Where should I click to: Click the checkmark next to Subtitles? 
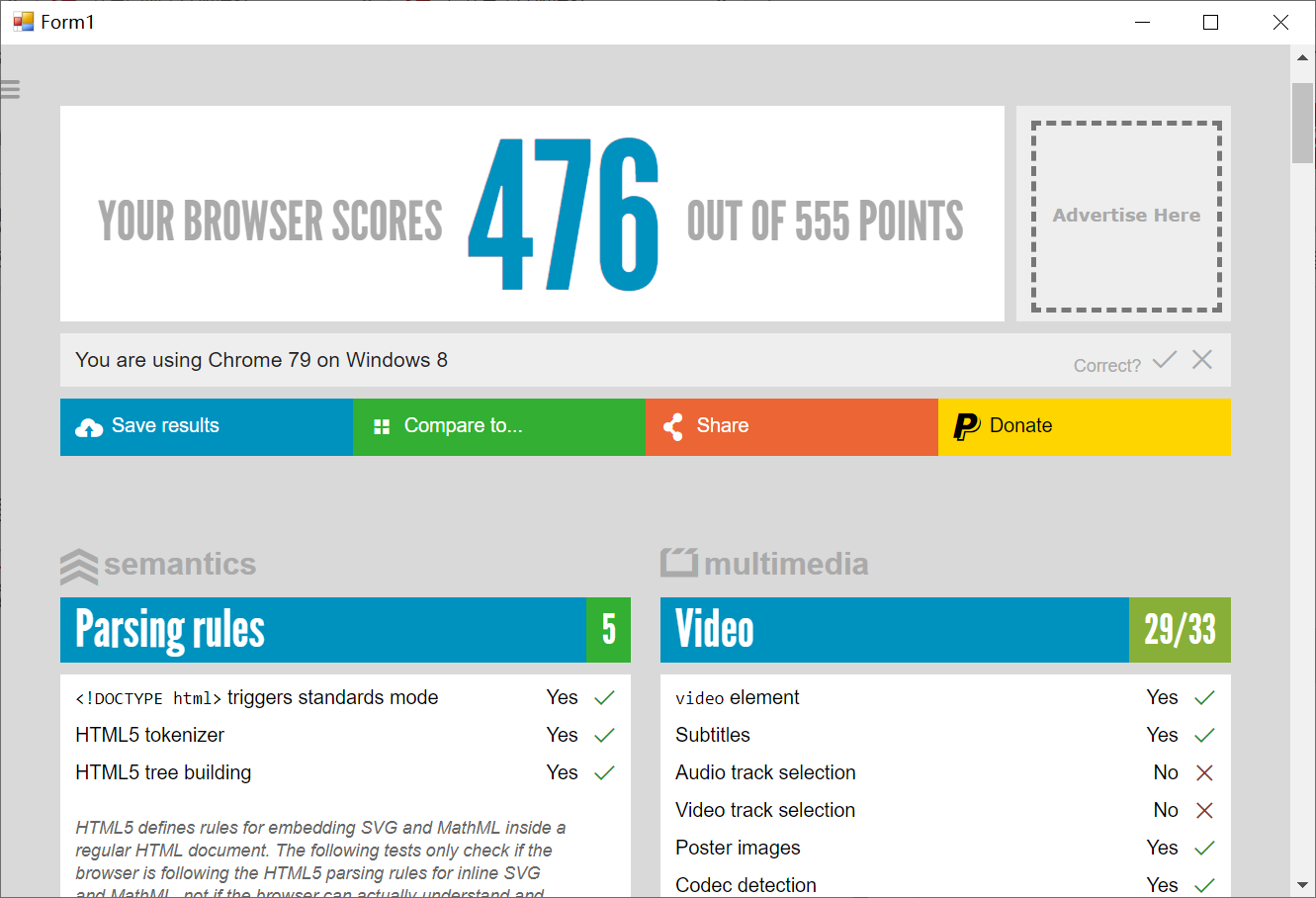(x=1204, y=736)
